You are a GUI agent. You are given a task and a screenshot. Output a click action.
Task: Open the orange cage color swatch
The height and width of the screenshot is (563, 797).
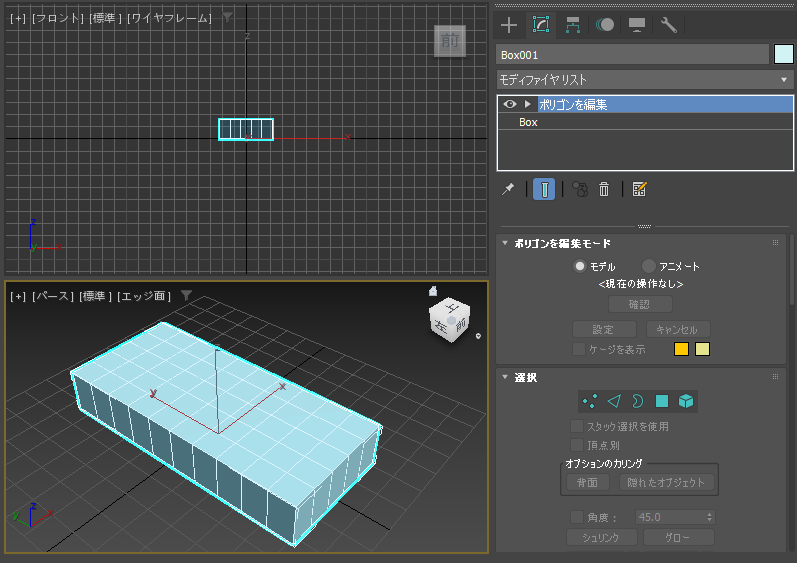[x=681, y=349]
